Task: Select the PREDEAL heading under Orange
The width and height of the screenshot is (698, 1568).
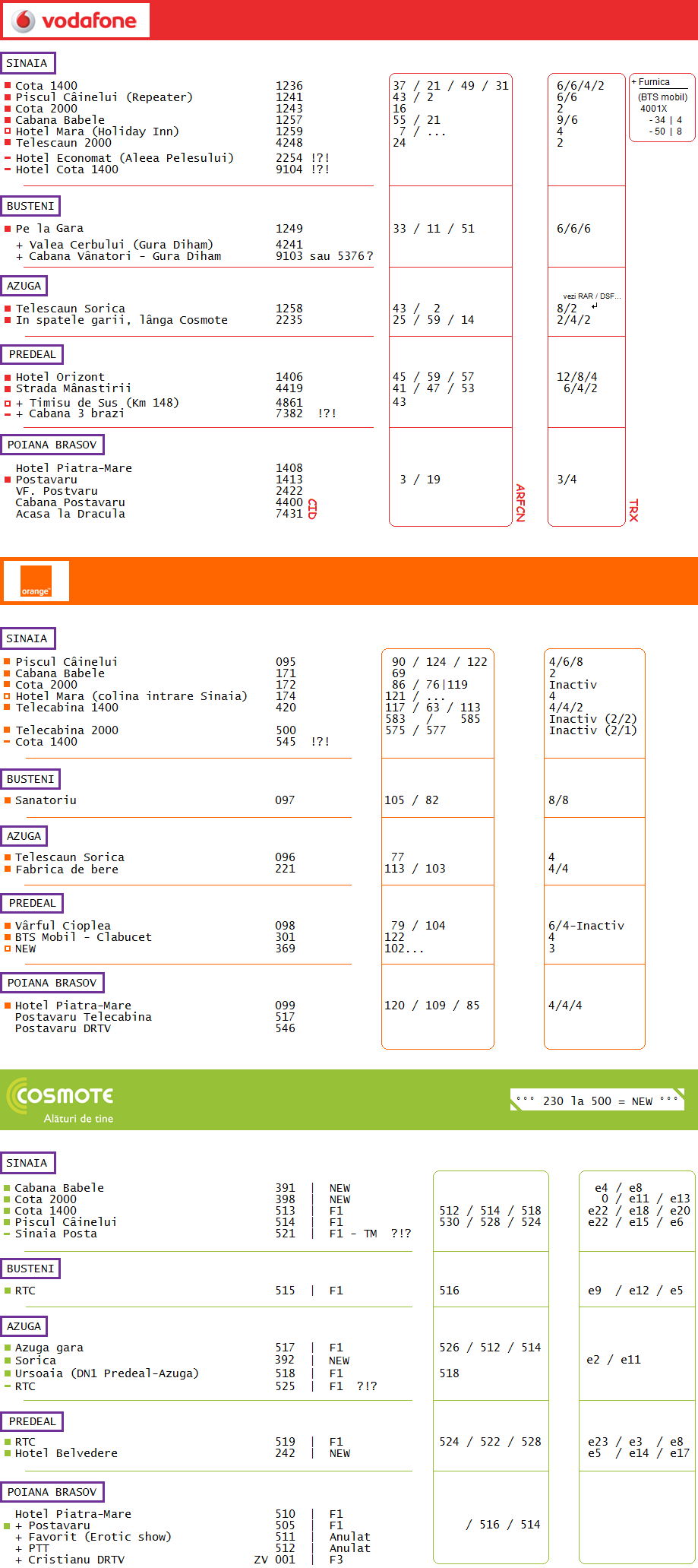Action: click(x=32, y=903)
